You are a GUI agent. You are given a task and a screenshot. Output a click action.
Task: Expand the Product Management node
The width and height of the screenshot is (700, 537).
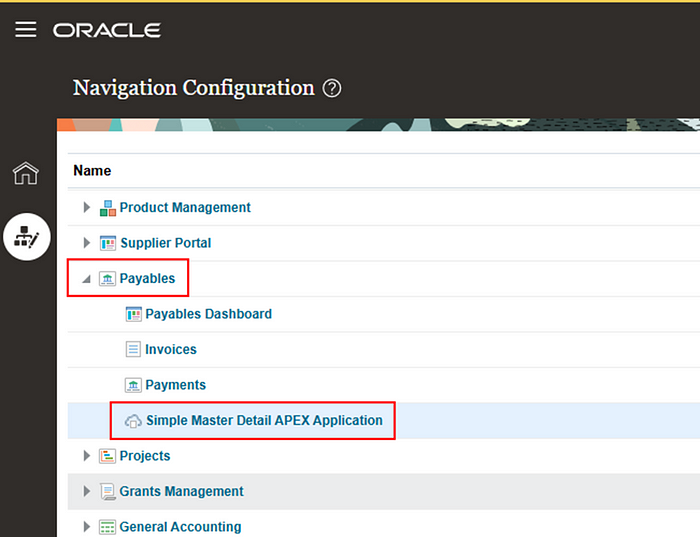pos(87,208)
